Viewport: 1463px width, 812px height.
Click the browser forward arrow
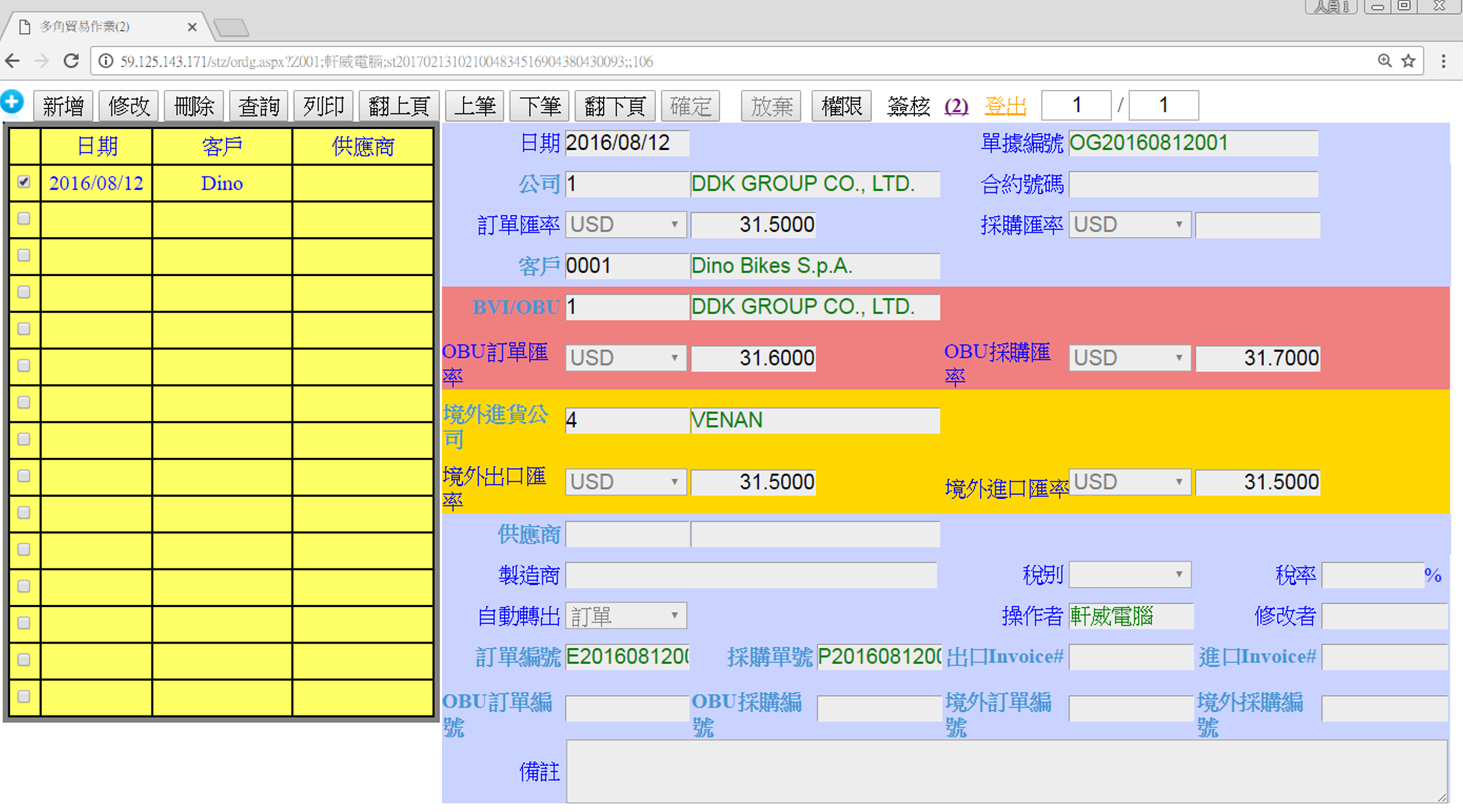[x=42, y=61]
